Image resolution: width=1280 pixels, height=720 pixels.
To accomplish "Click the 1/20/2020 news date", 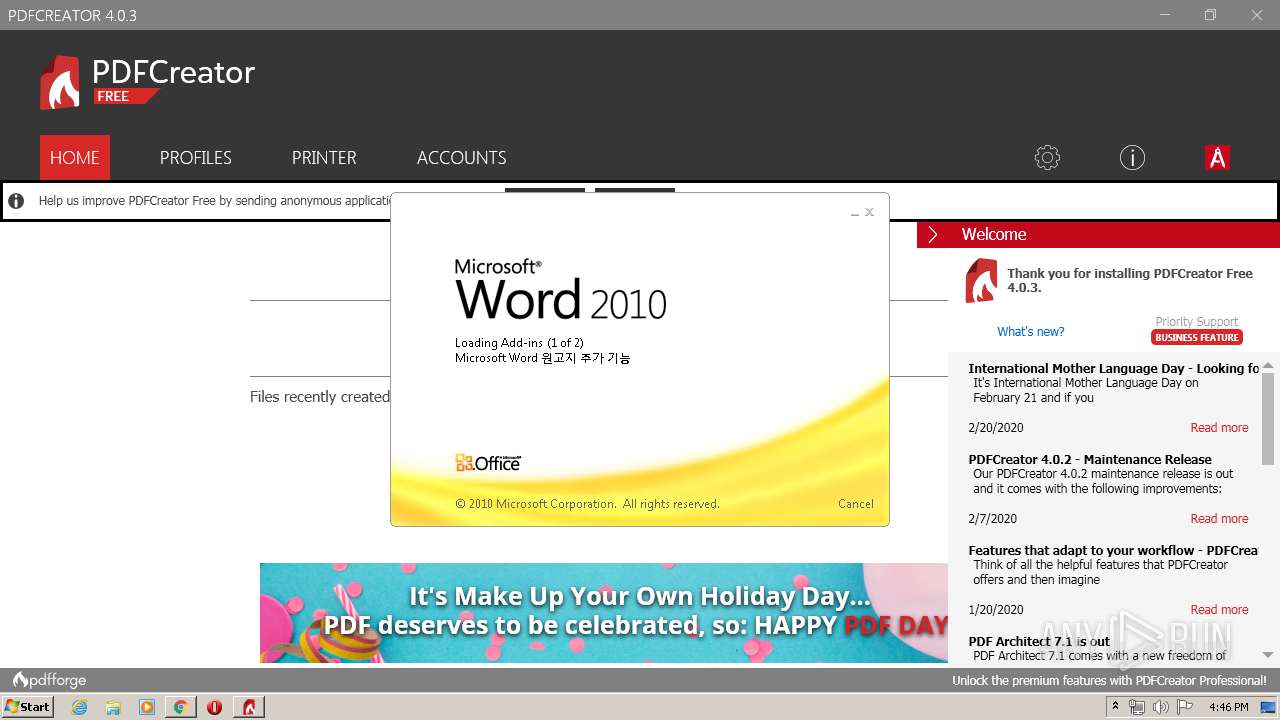I will tap(996, 610).
